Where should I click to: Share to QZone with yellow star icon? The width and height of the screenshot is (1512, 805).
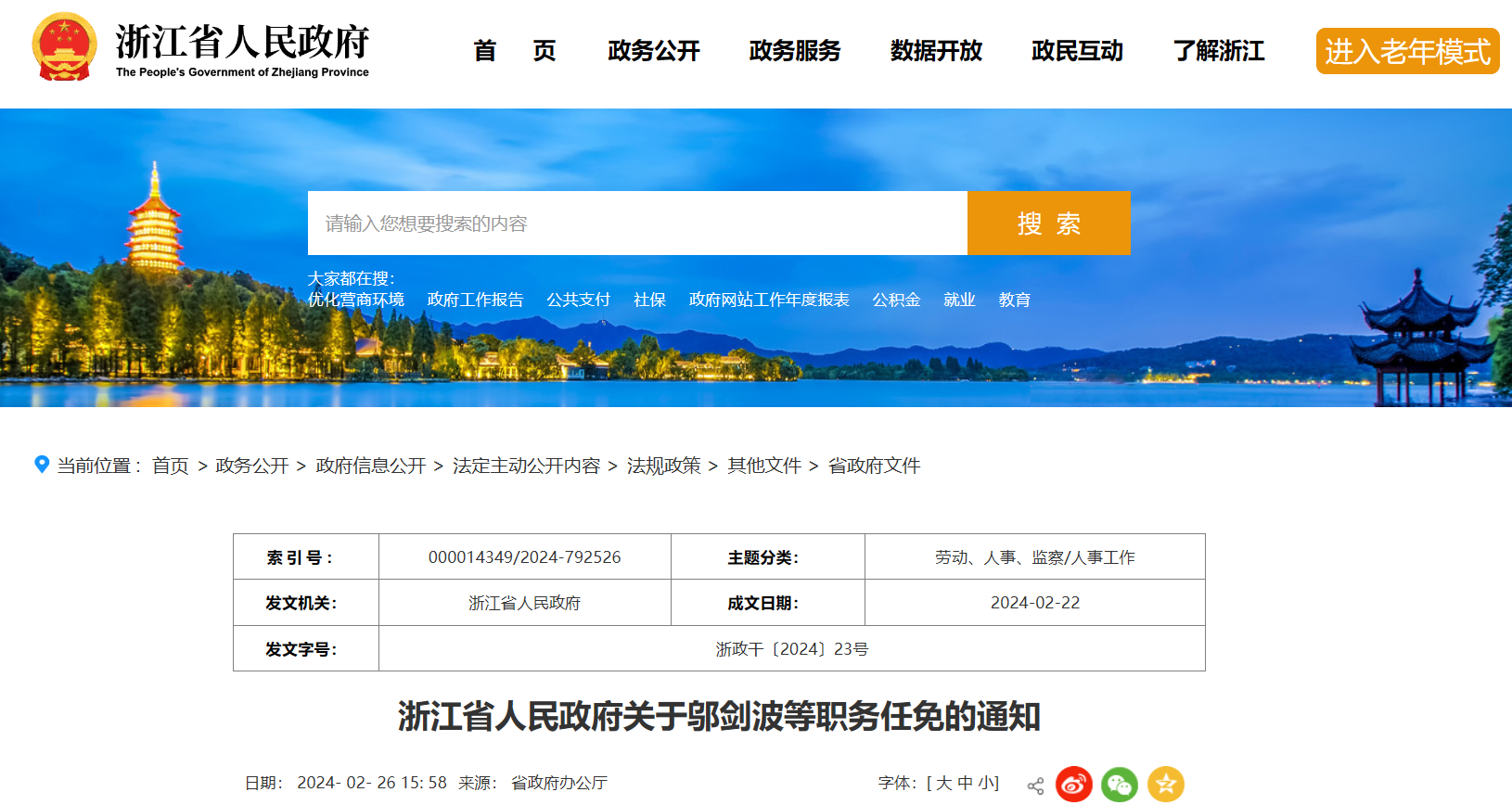pyautogui.click(x=1166, y=785)
